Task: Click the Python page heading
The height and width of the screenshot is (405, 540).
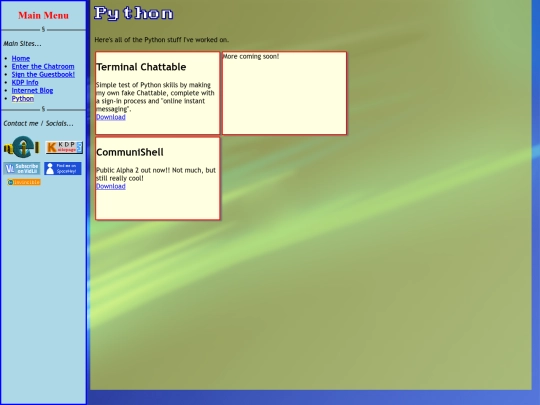Action: point(134,13)
